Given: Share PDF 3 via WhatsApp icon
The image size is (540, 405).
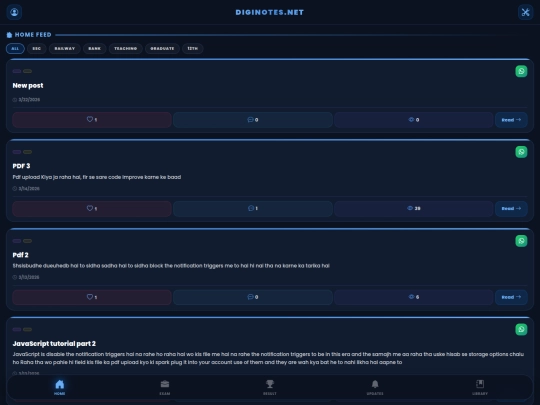Looking at the screenshot, I should pyautogui.click(x=521, y=152).
